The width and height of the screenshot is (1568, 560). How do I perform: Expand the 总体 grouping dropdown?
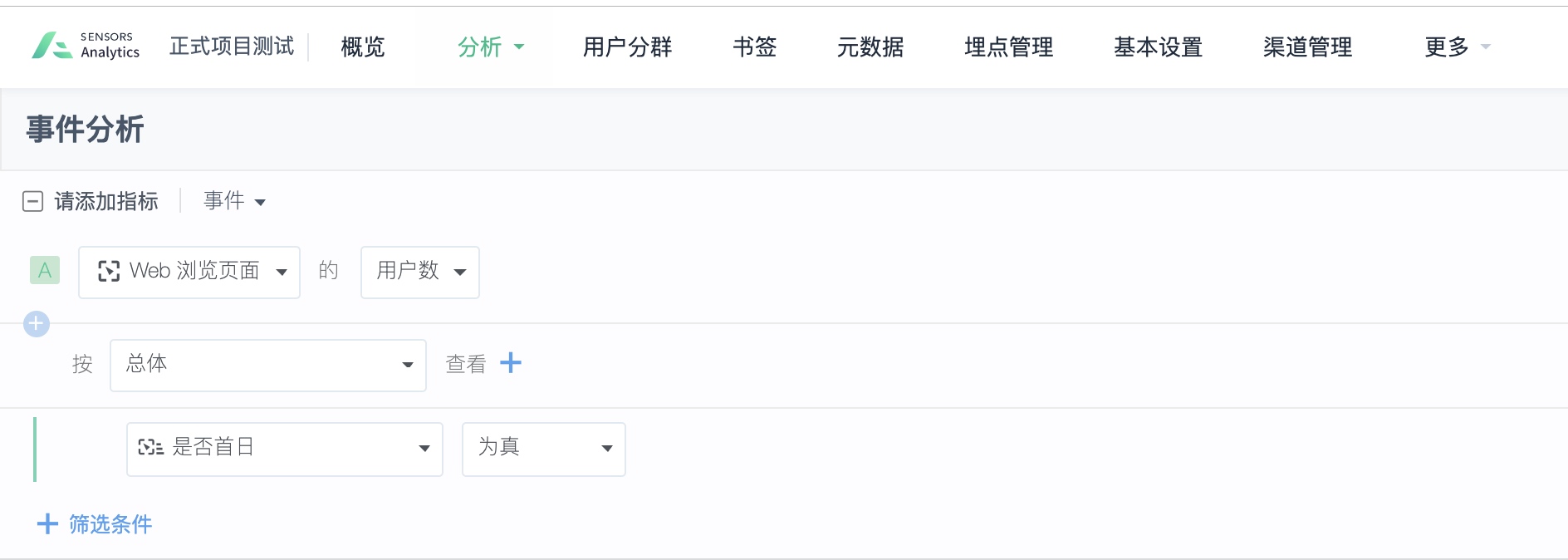268,365
